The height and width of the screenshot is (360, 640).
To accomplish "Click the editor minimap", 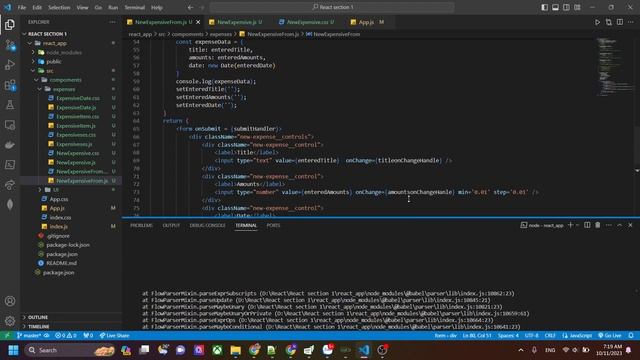I will point(615,67).
